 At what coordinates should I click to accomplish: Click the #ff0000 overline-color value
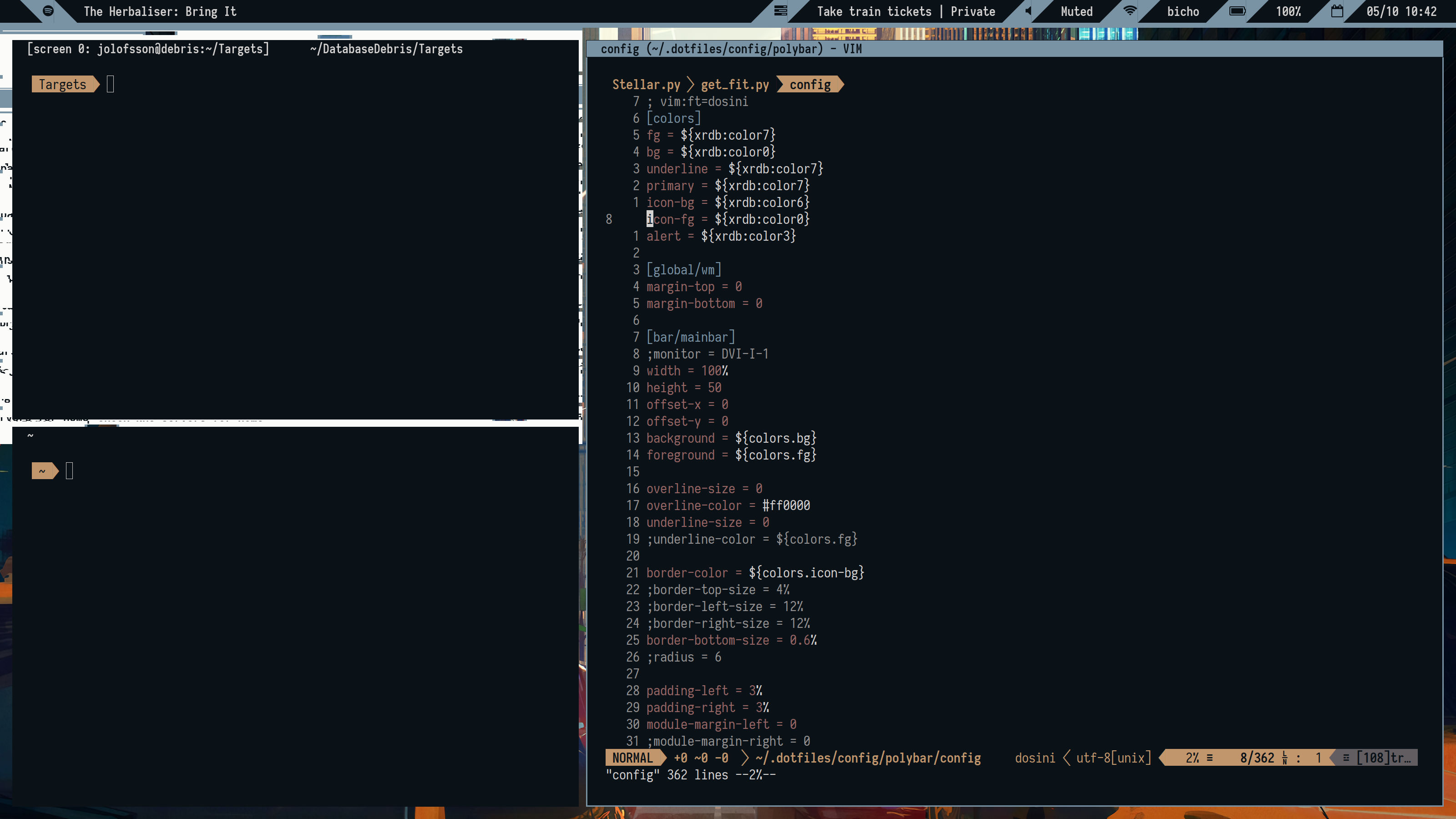pyautogui.click(x=786, y=506)
